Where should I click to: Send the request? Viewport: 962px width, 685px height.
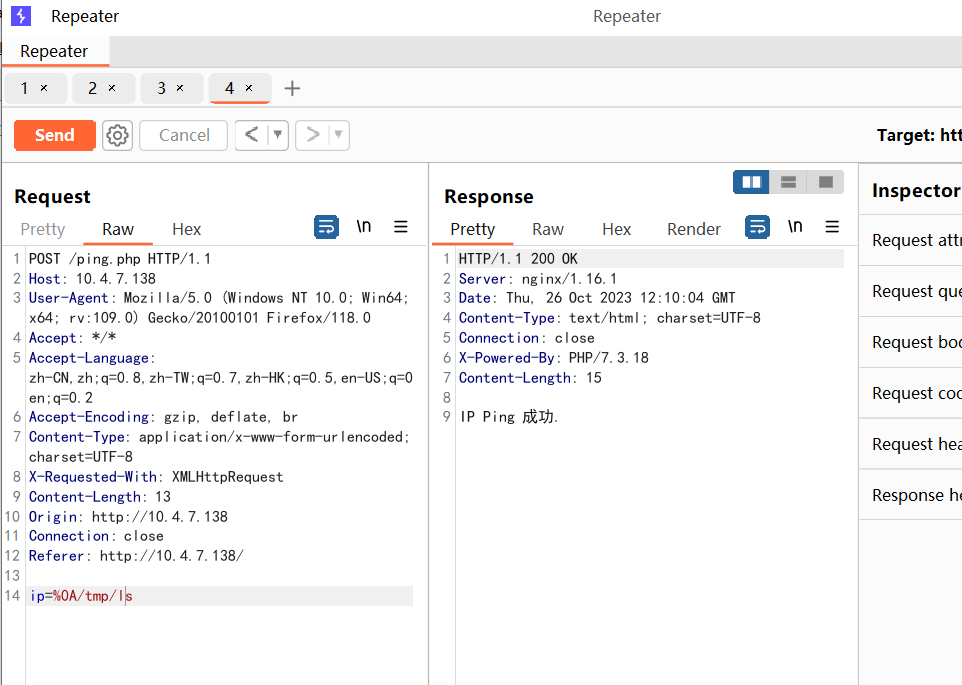click(55, 135)
